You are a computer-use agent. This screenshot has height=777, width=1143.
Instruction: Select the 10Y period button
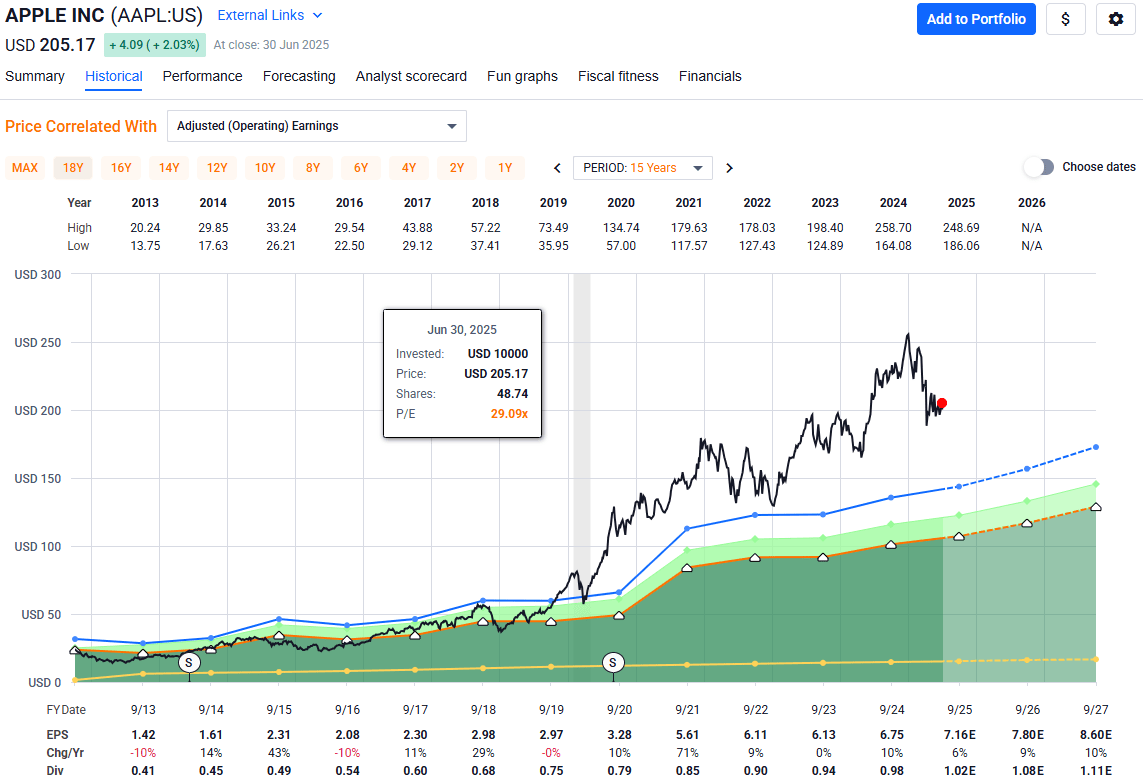tap(265, 168)
